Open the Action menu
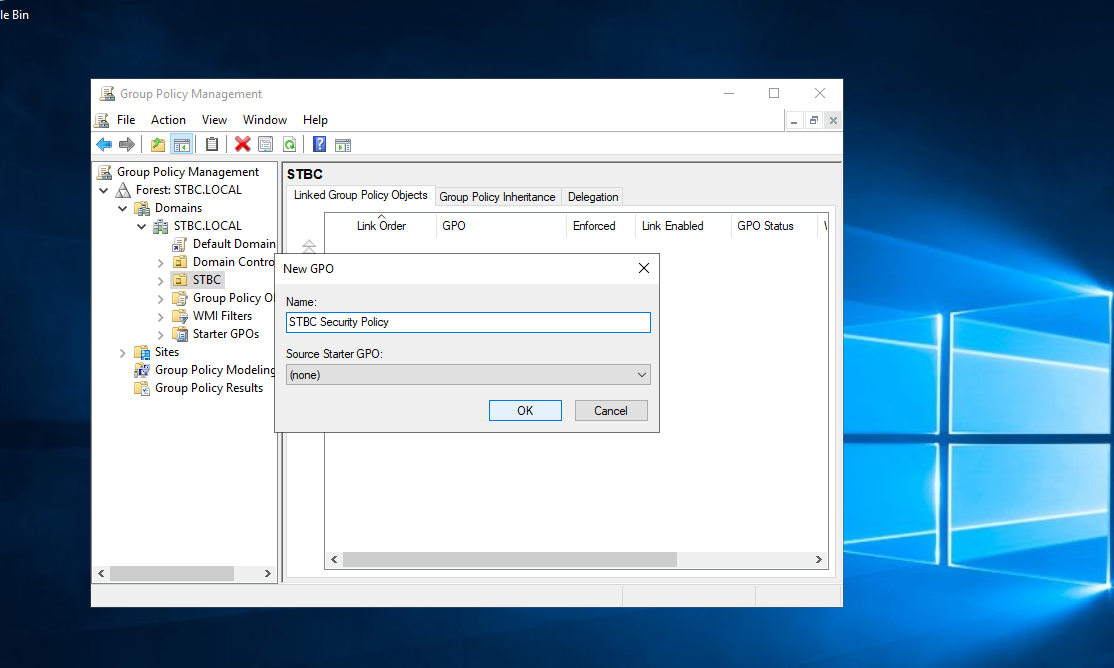This screenshot has width=1114, height=668. click(168, 120)
